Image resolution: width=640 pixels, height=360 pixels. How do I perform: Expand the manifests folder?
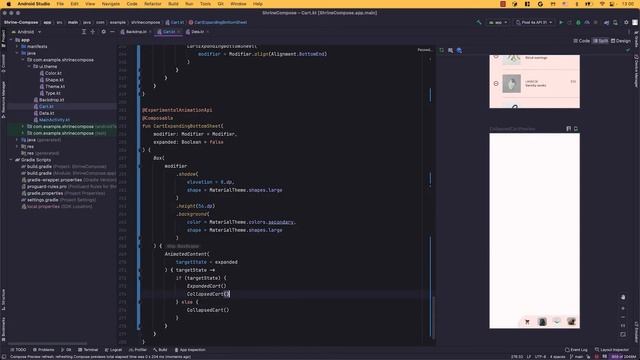pyautogui.click(x=17, y=47)
